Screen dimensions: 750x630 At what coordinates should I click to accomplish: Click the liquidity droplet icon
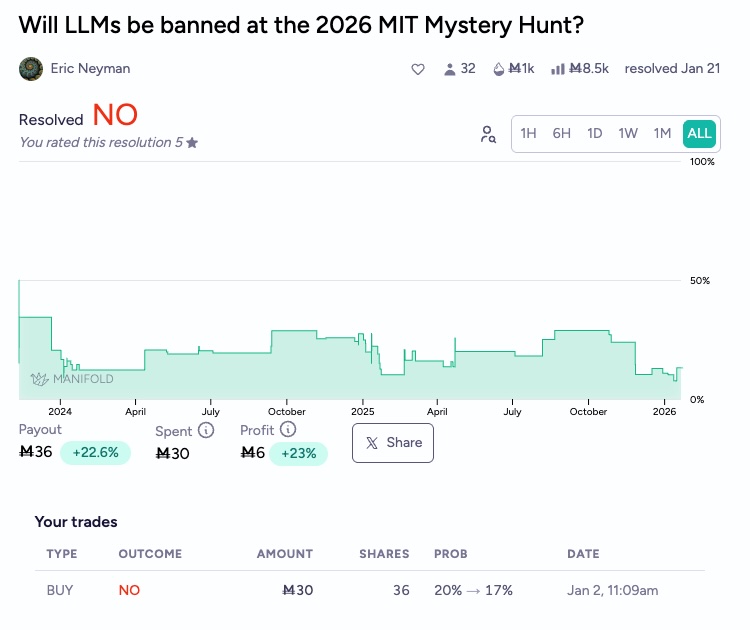click(499, 69)
